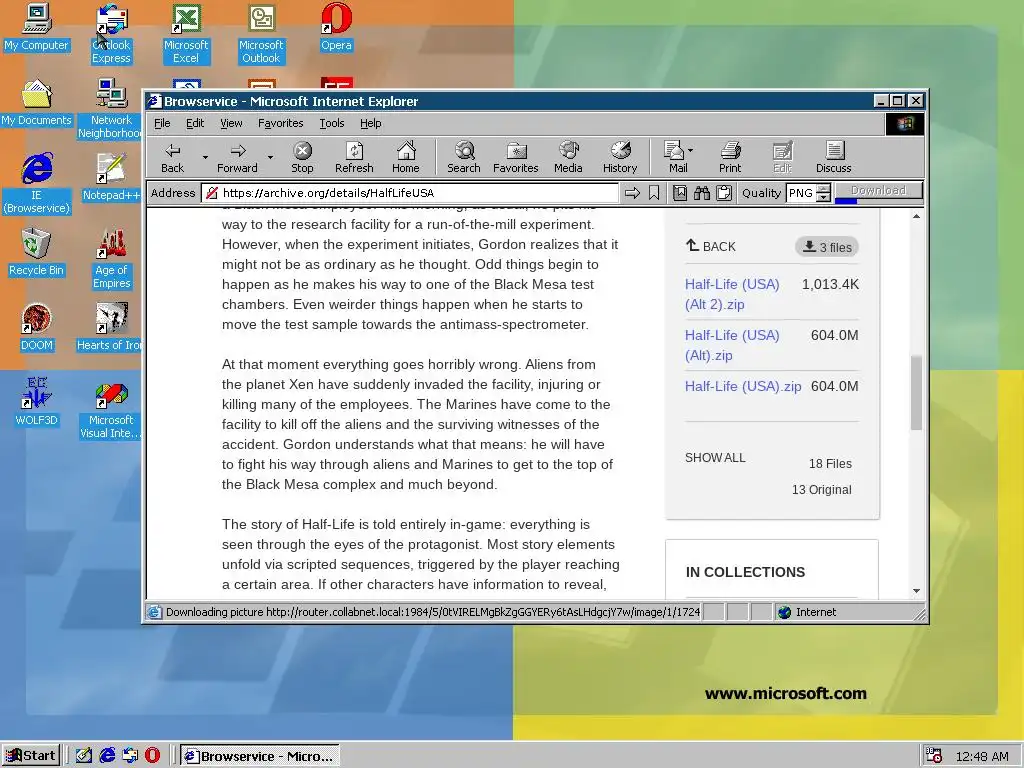Click the Forward toolbar button
The height and width of the screenshot is (768, 1024).
[x=237, y=158]
